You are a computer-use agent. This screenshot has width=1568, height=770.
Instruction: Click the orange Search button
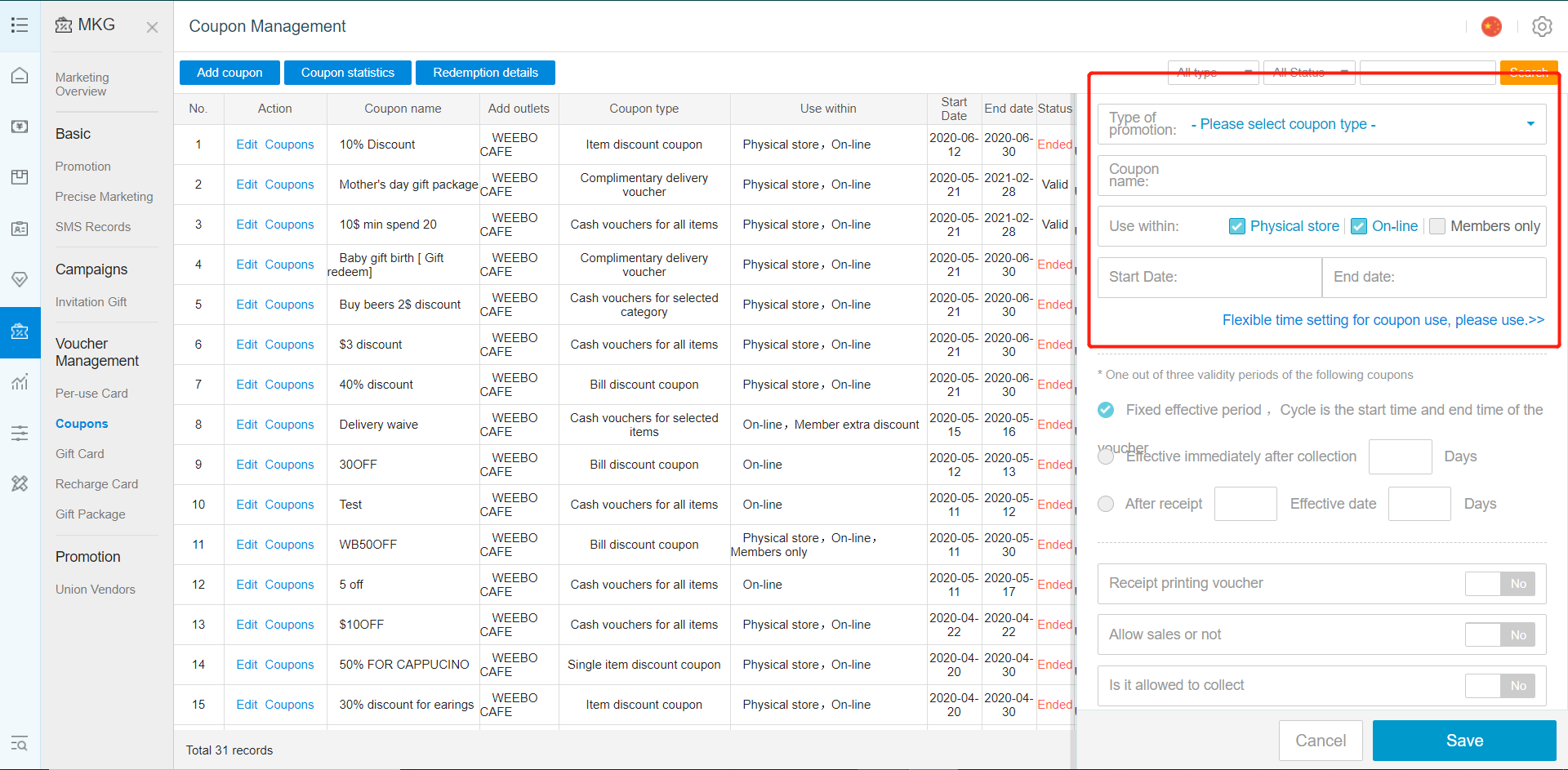tap(1529, 73)
